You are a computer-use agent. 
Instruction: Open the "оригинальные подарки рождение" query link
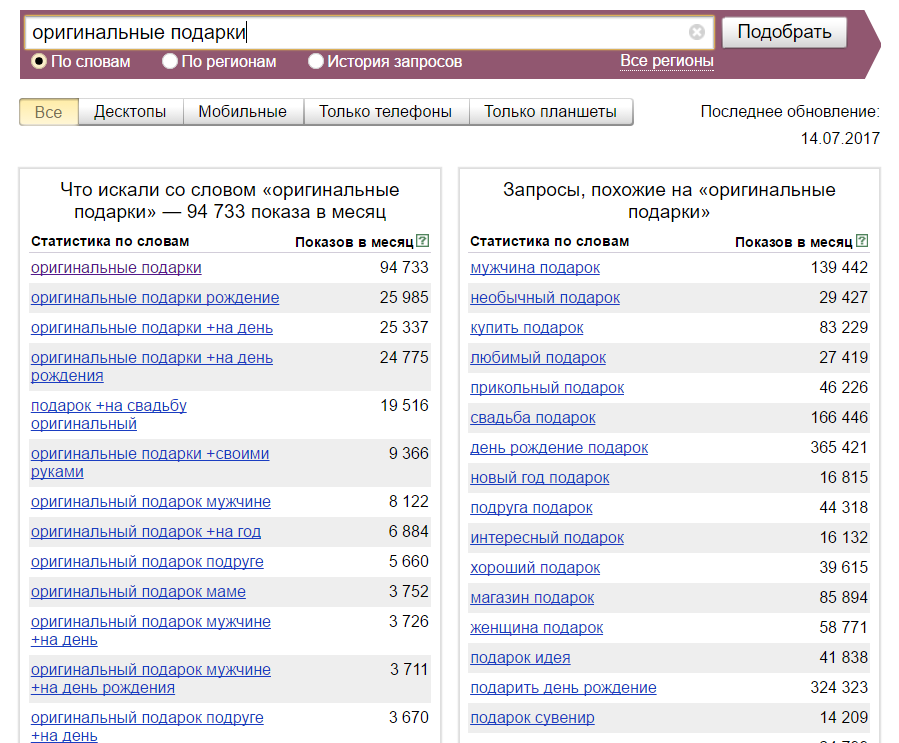pyautogui.click(x=155, y=298)
